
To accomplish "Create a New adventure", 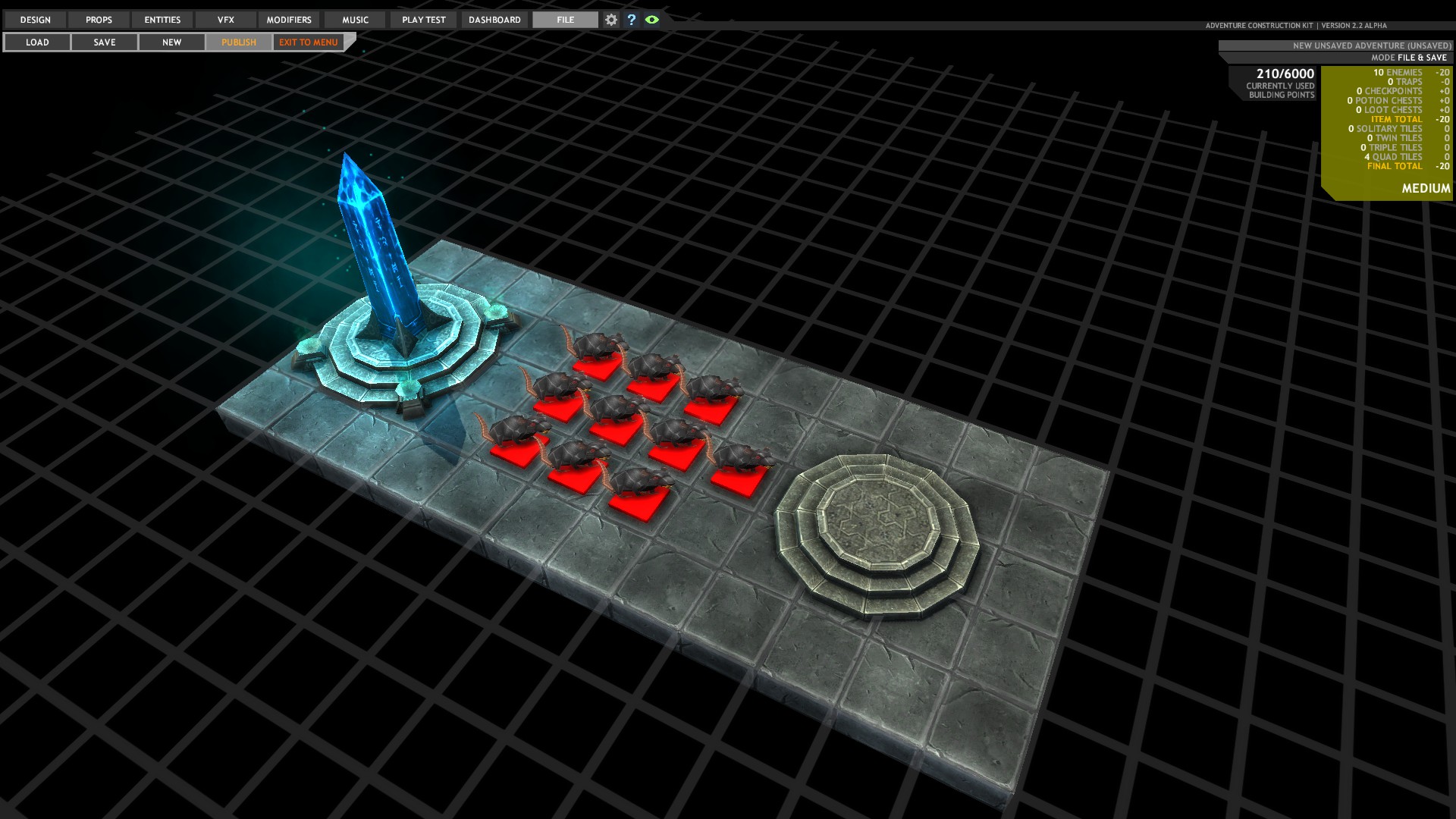I will coord(171,42).
